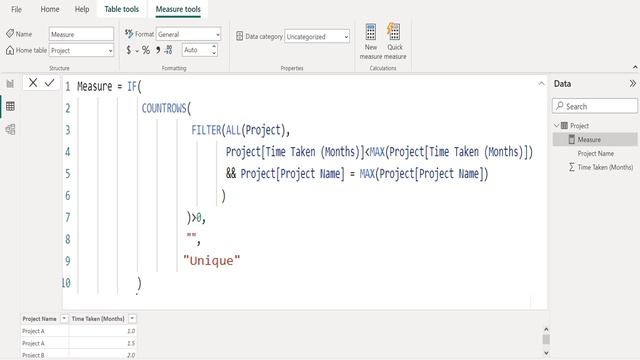Screen dimensions: 640x360
Task: Select the Measure tools tab
Action: tap(178, 9)
